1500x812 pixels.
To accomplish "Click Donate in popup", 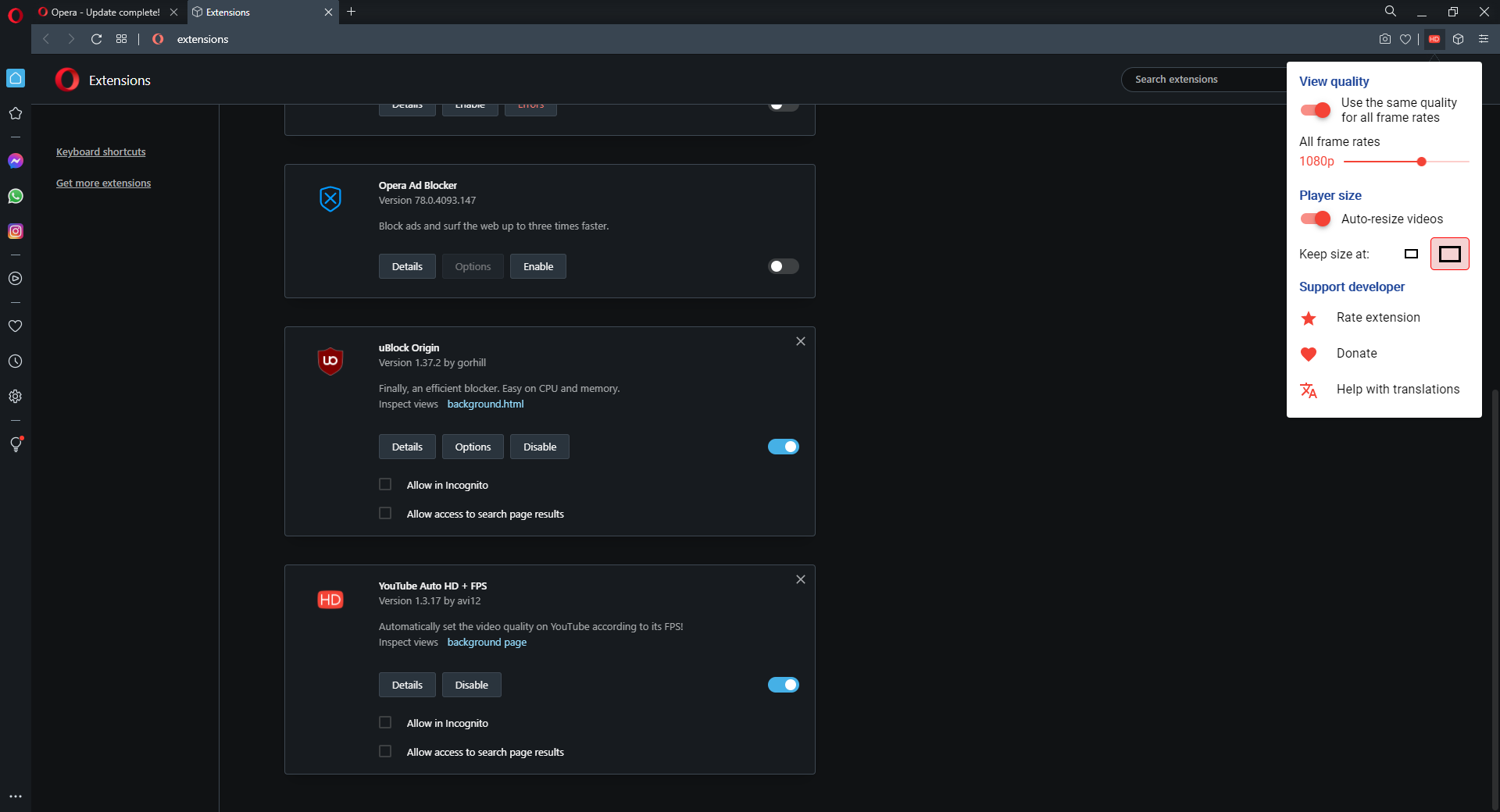I will 1357,353.
